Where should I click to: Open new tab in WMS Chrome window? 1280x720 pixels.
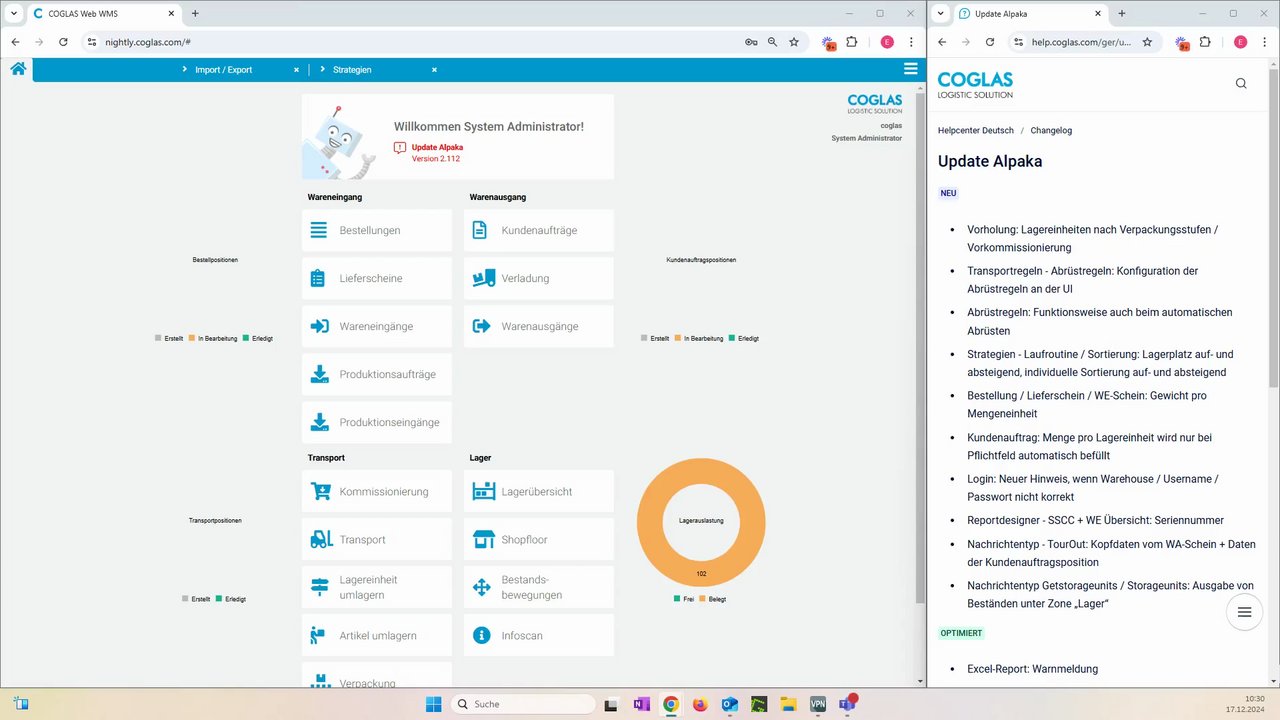tap(195, 13)
